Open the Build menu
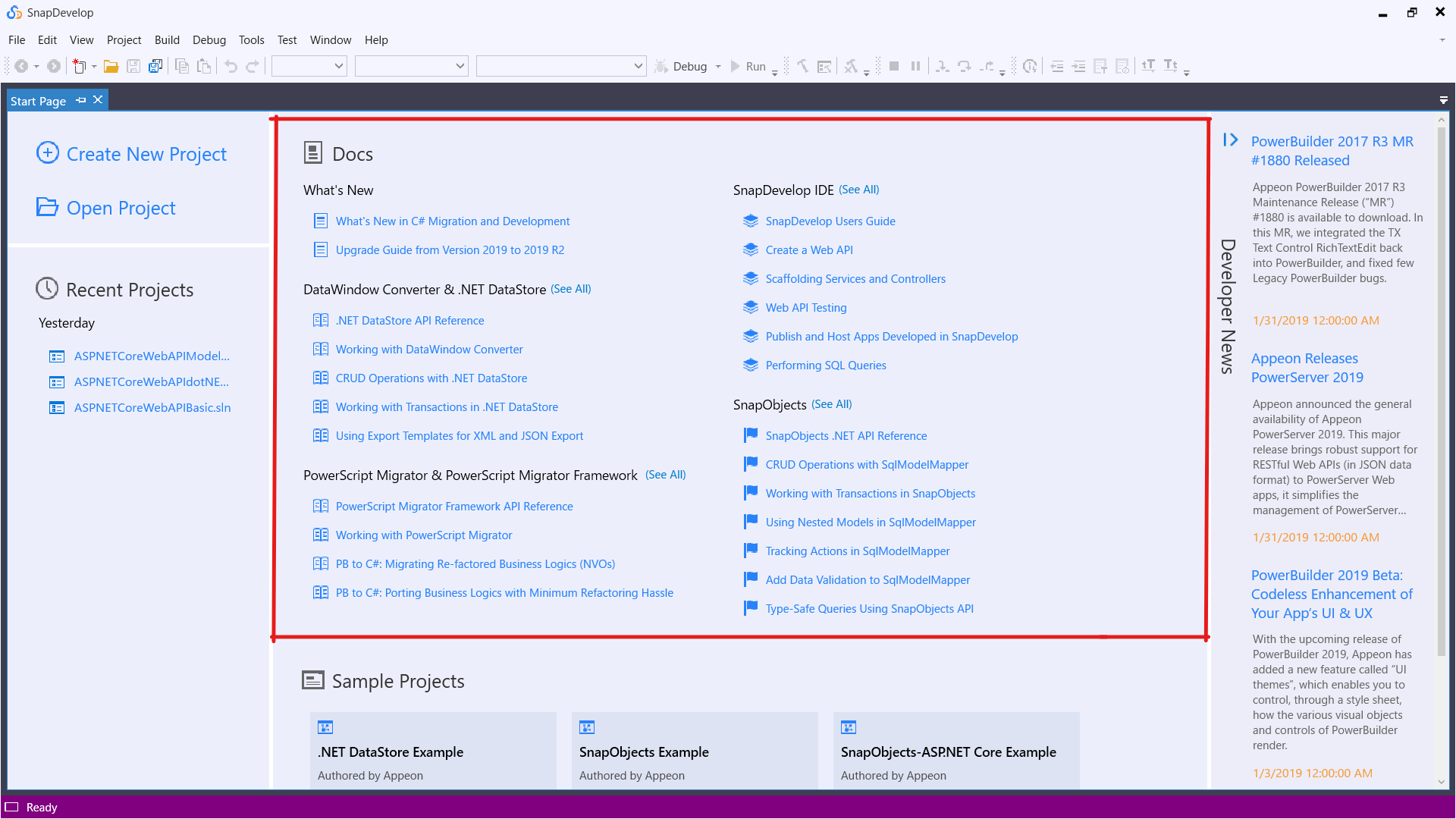Viewport: 1456px width, 819px height. click(167, 39)
